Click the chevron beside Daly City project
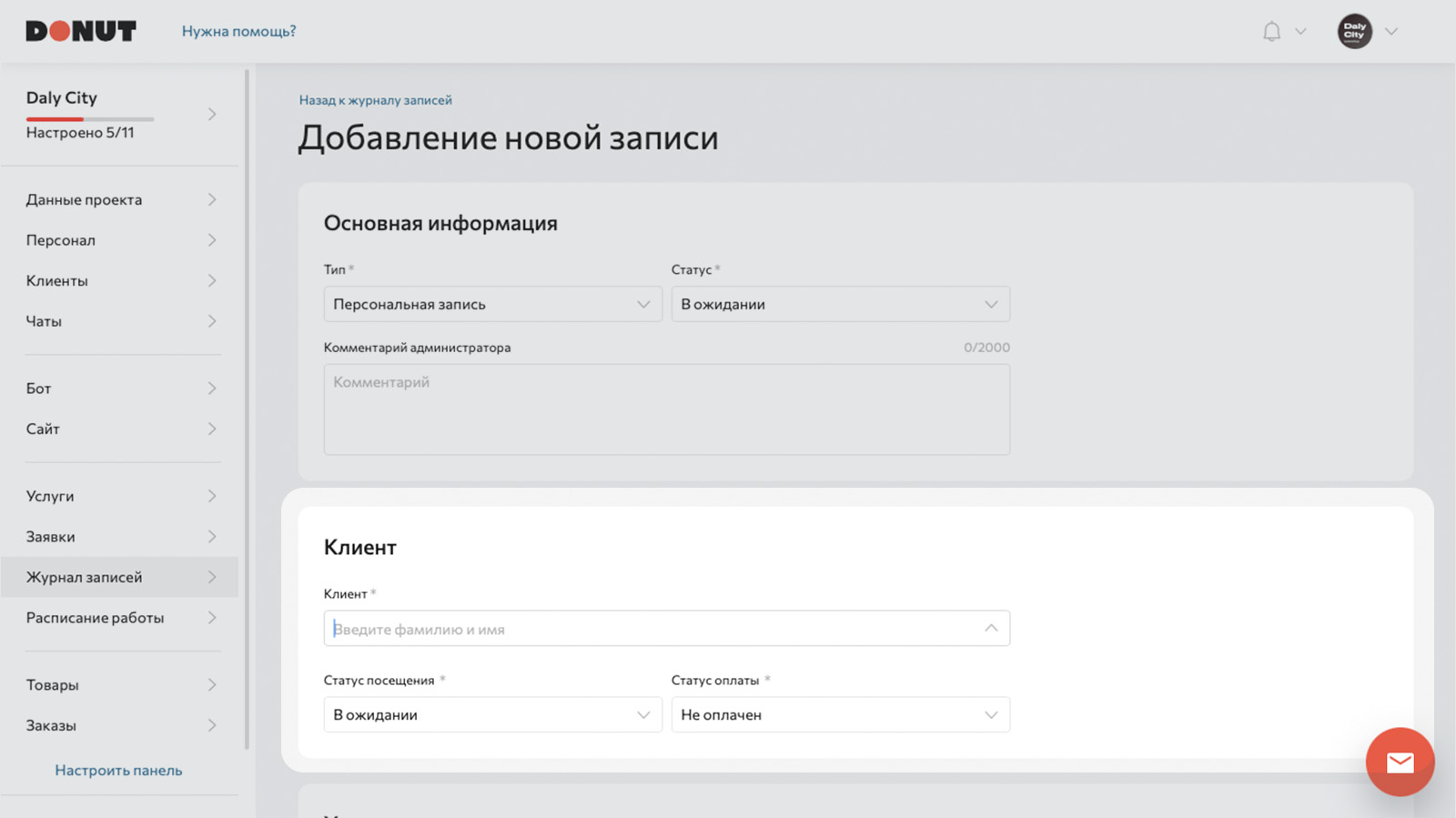 (x=211, y=114)
